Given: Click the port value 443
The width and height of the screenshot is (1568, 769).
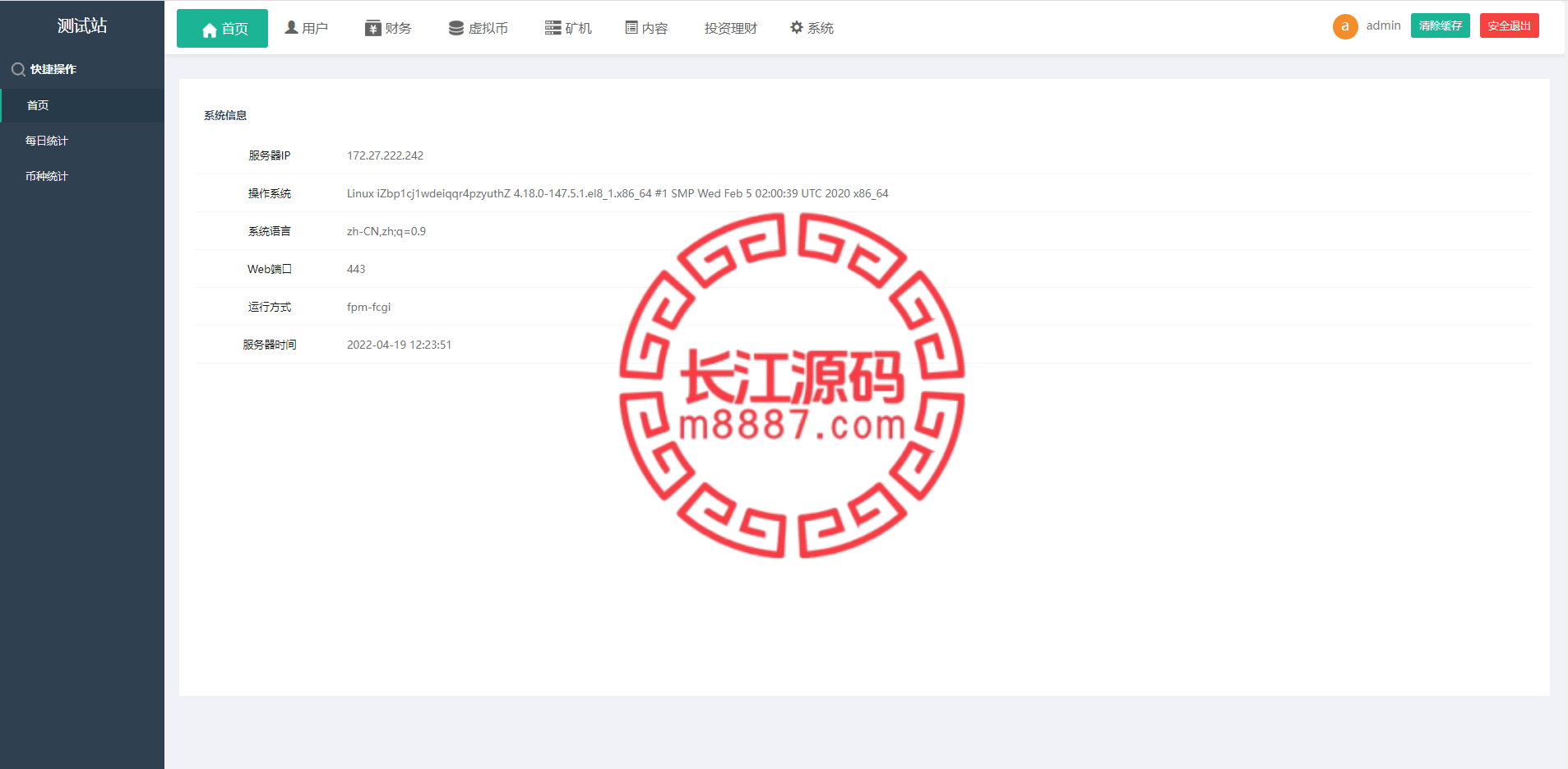Looking at the screenshot, I should [356, 269].
